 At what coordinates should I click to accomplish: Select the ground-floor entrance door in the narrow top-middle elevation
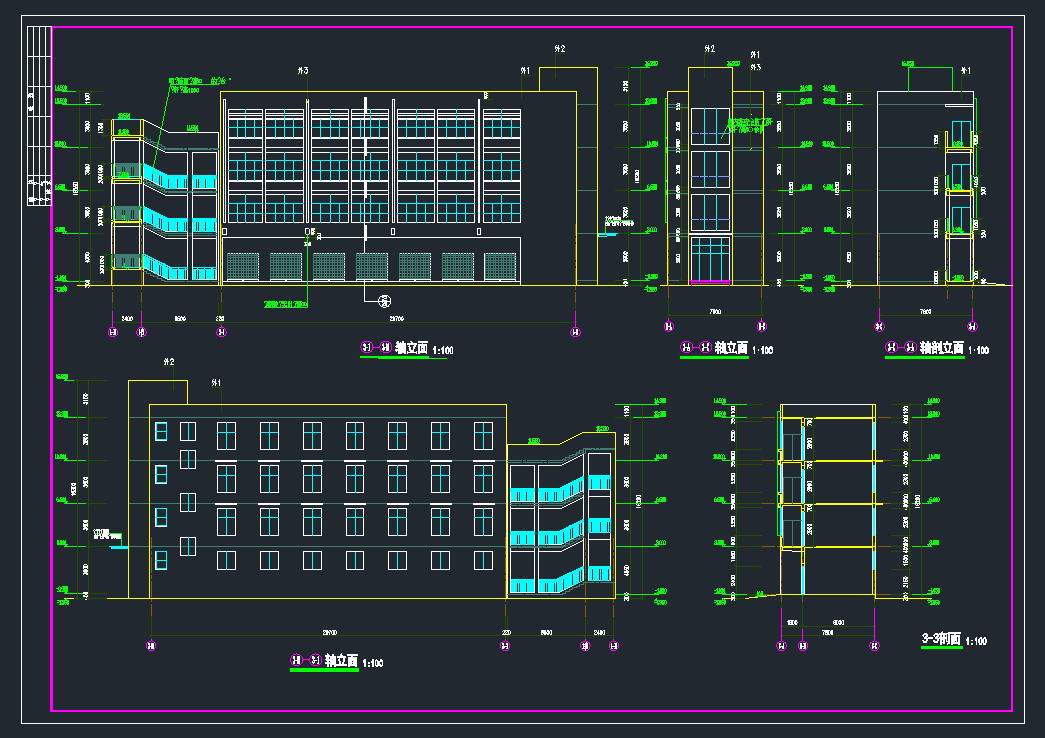[x=710, y=259]
